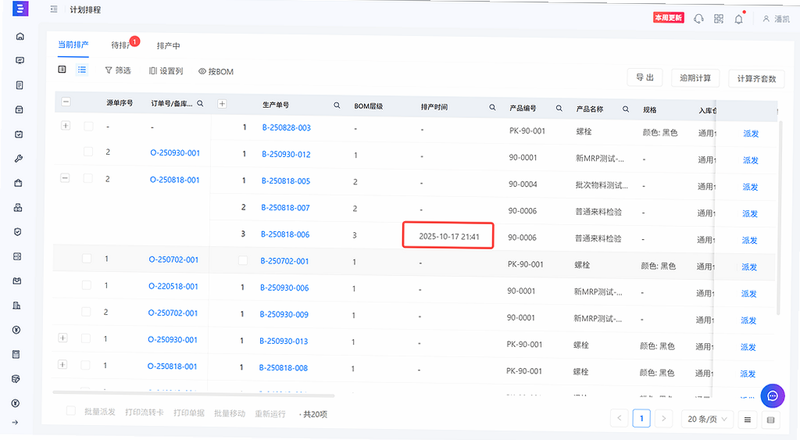Click the plus icon in the table header
This screenshot has height=440, width=800.
222,104
